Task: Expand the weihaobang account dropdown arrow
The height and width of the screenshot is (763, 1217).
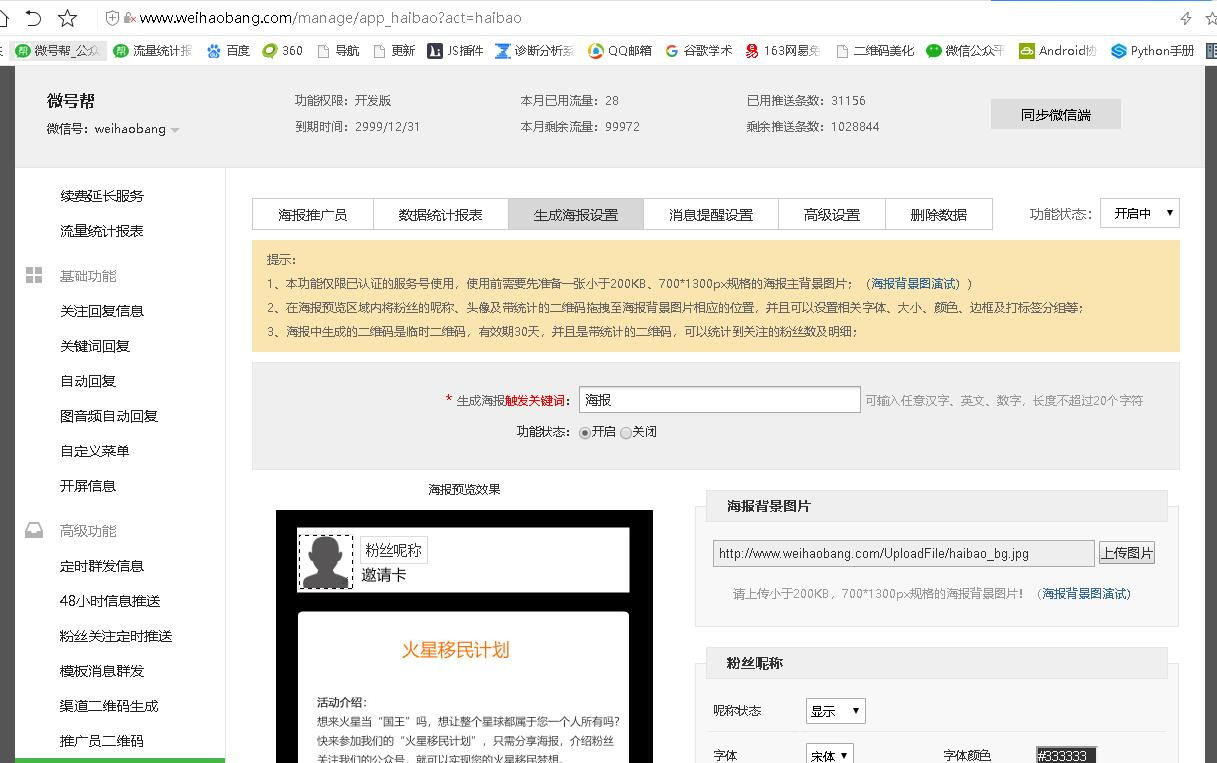Action: click(x=175, y=130)
